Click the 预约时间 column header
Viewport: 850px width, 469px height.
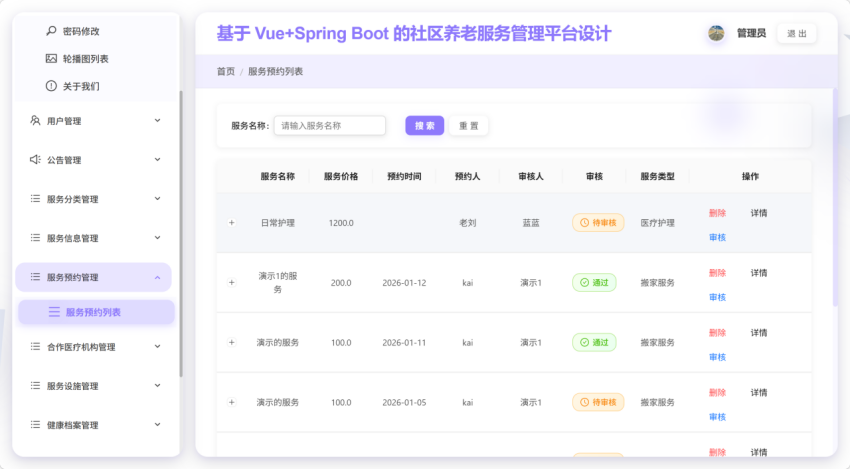coord(404,176)
